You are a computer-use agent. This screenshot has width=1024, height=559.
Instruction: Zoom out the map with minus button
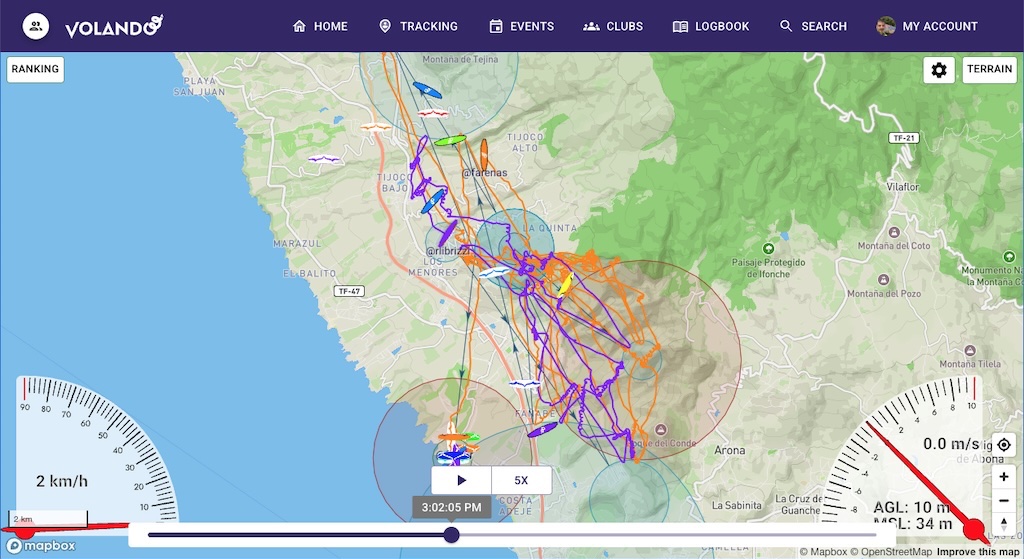click(x=1004, y=501)
